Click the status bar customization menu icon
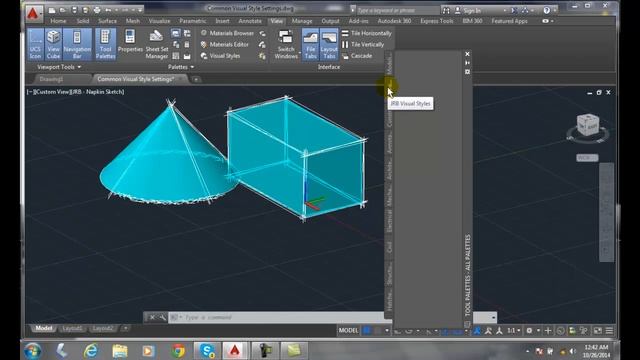This screenshot has height=360, width=640. pos(609,331)
